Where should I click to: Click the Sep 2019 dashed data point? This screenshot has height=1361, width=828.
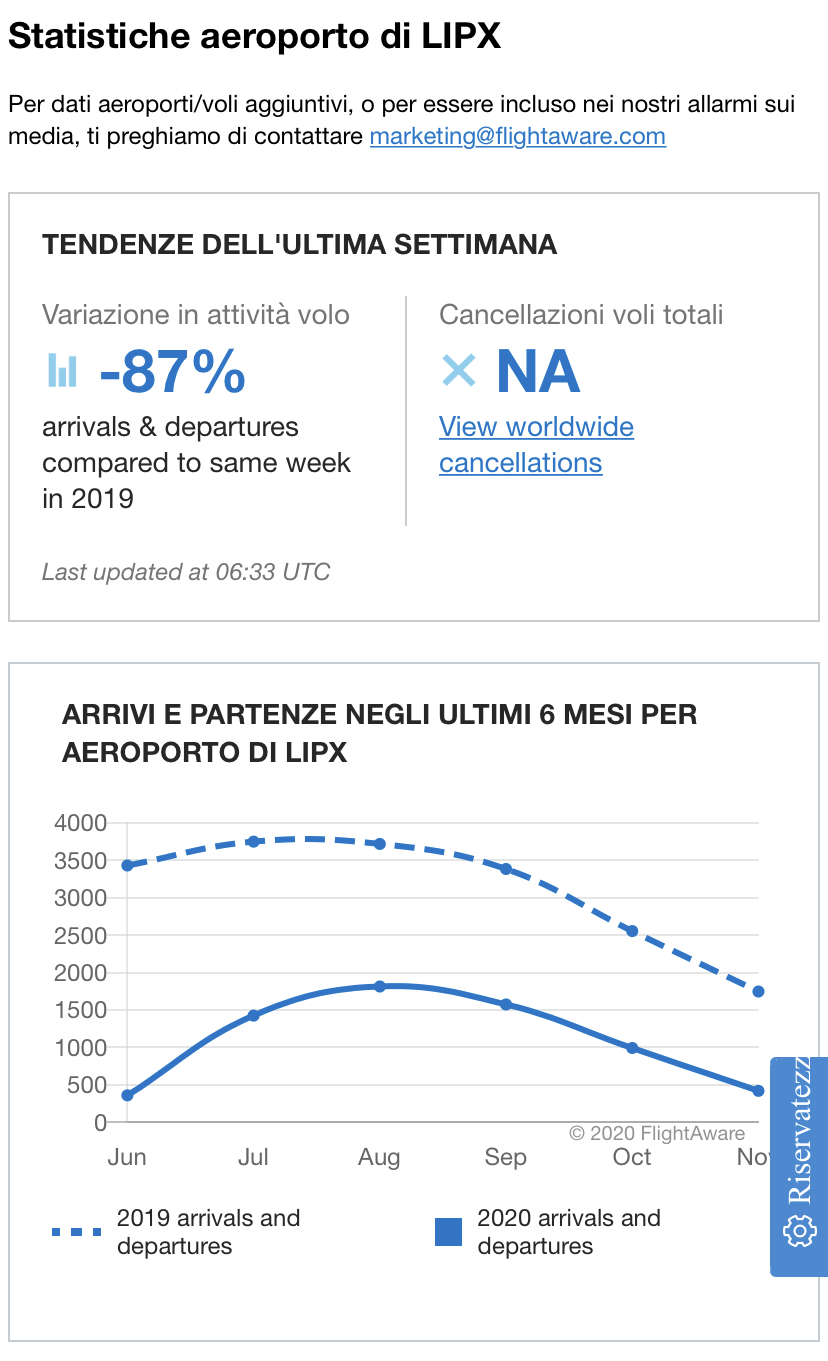[x=506, y=869]
